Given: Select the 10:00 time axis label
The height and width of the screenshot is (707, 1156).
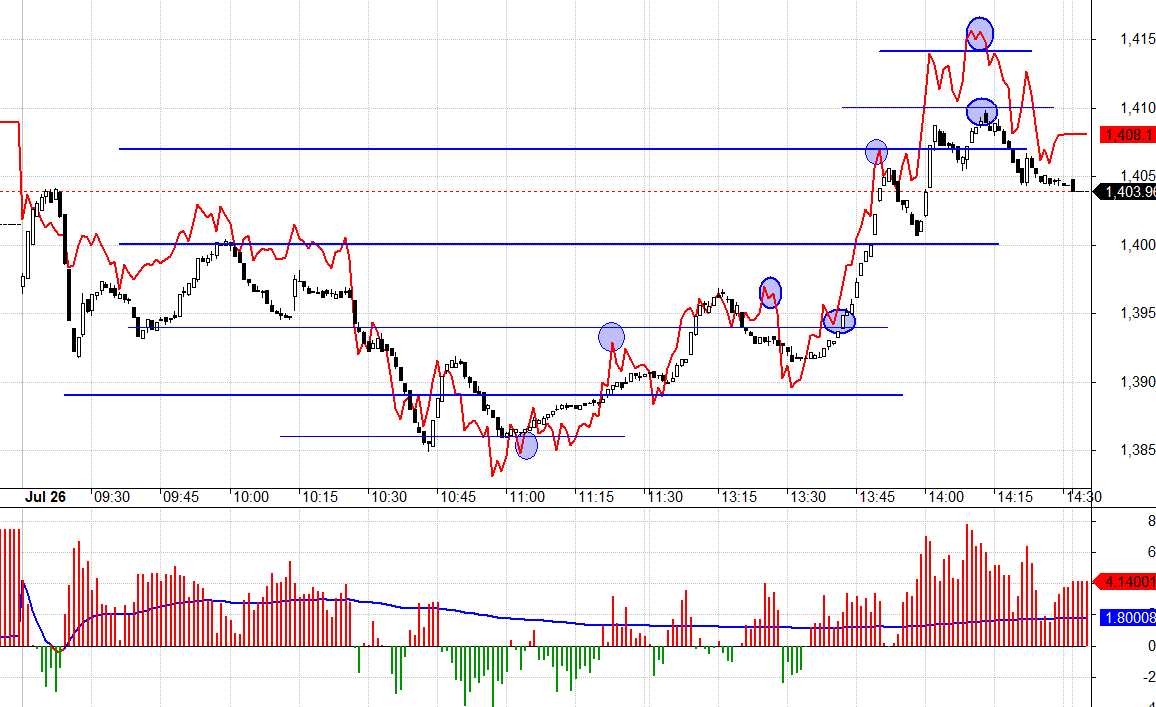Looking at the screenshot, I should point(249,497).
